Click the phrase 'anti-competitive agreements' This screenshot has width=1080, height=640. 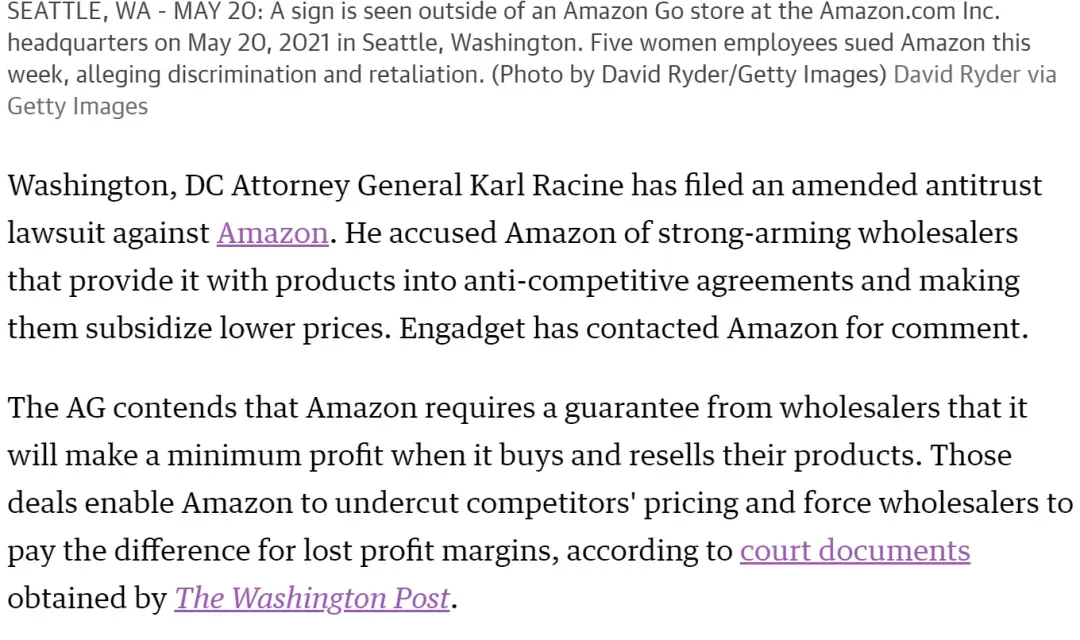(658, 281)
